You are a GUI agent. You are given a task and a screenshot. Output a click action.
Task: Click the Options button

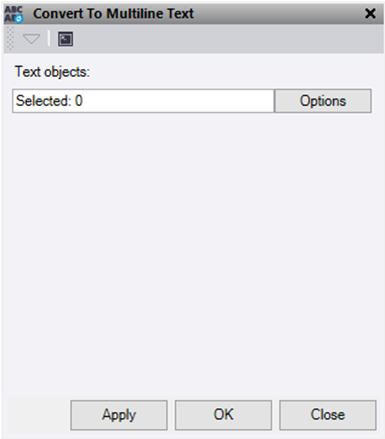click(323, 101)
